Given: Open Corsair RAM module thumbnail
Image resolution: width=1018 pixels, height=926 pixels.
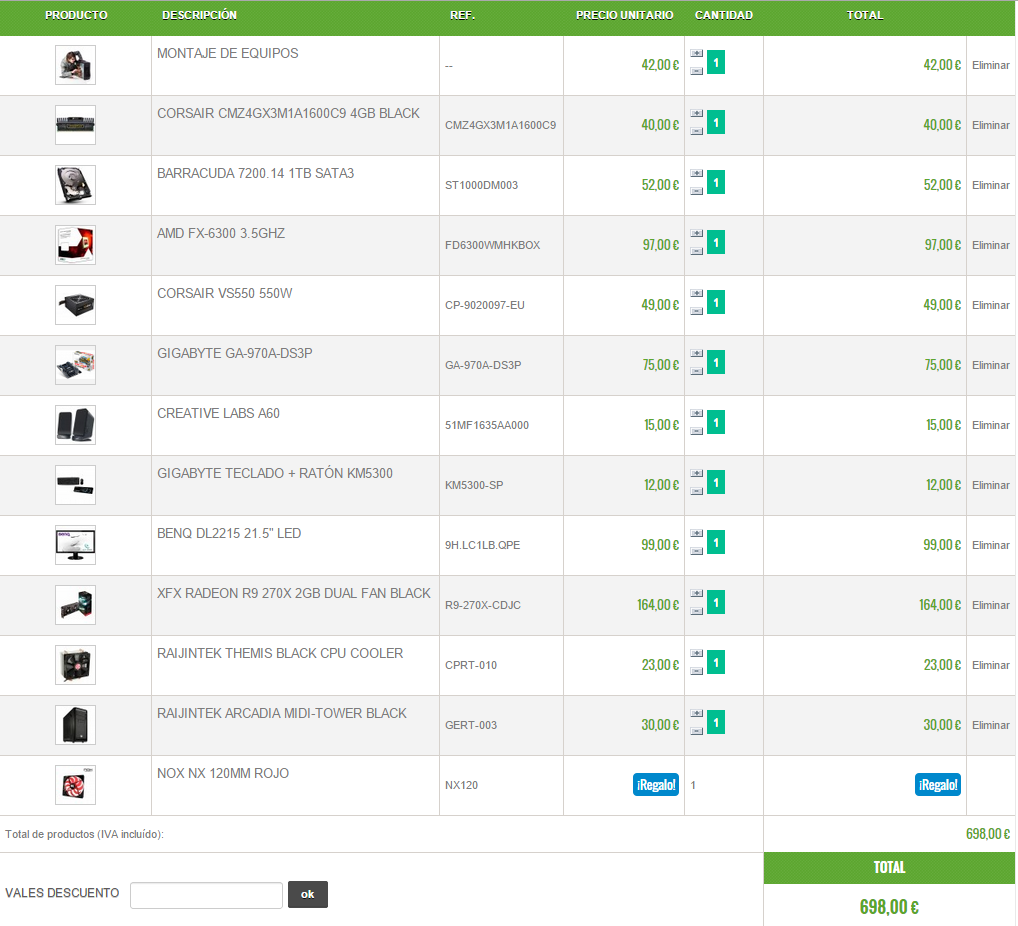Looking at the screenshot, I should pyautogui.click(x=75, y=125).
